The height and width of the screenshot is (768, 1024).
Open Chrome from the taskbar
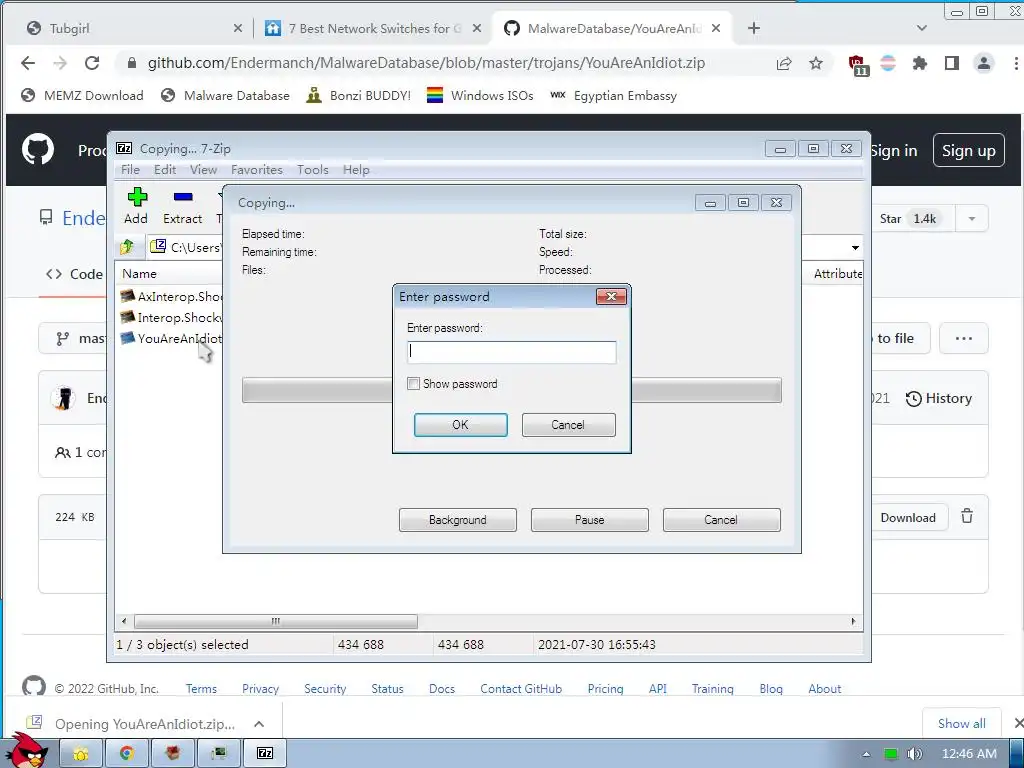[x=127, y=753]
